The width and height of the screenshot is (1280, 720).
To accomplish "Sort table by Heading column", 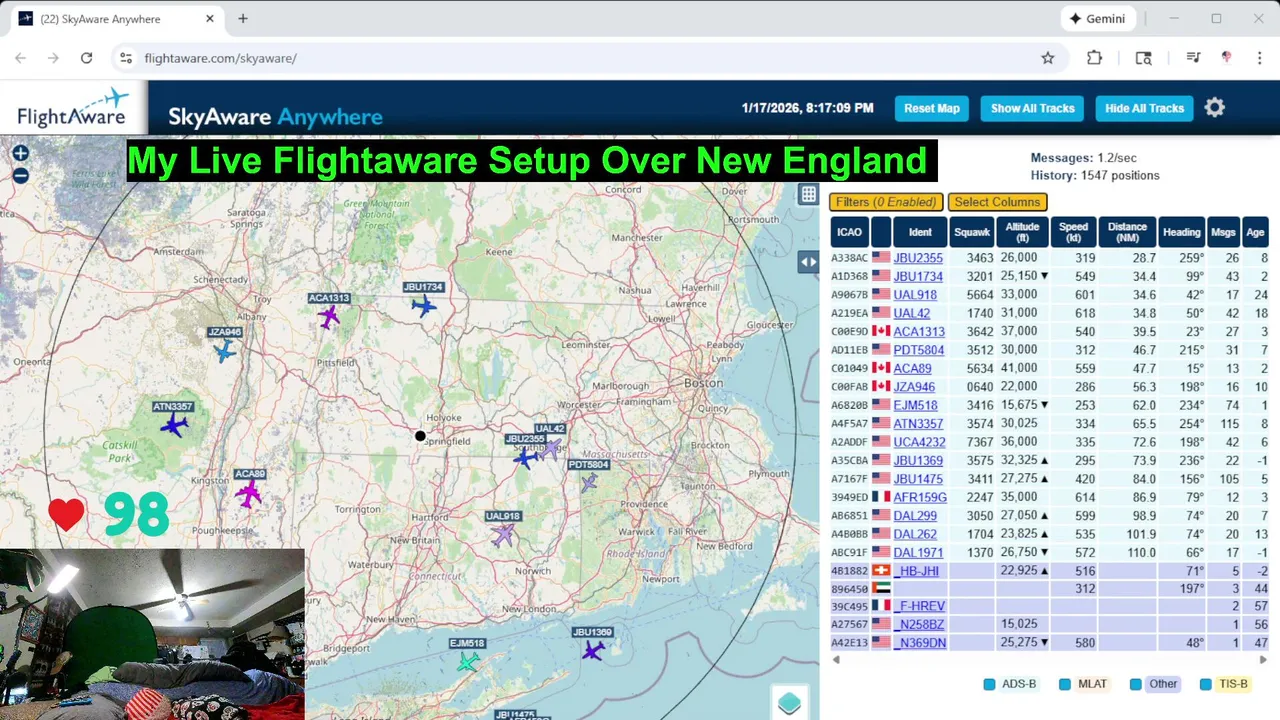I will click(1181, 232).
